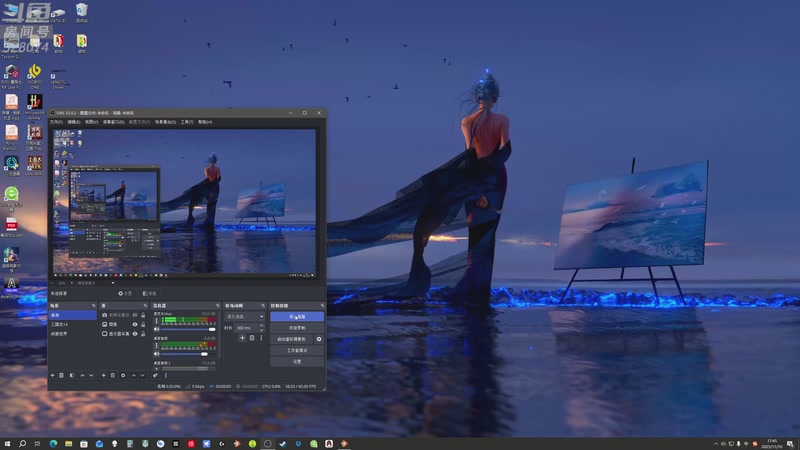Screen dimensions: 800x450
Task: Pop out the Audio Mixer dock with its float icon
Action: (218, 306)
